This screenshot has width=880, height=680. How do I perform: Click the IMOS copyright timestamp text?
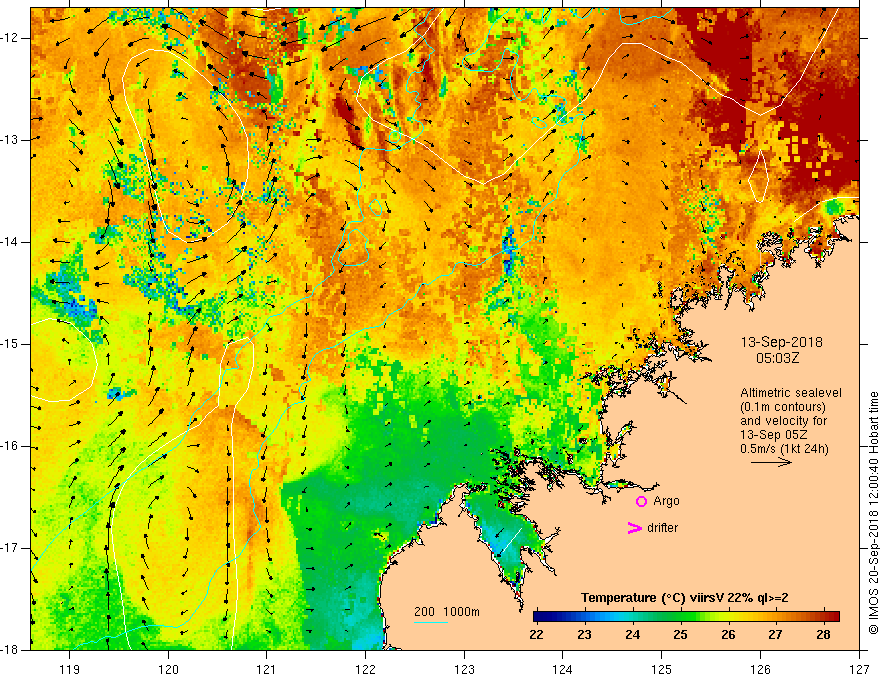(873, 513)
